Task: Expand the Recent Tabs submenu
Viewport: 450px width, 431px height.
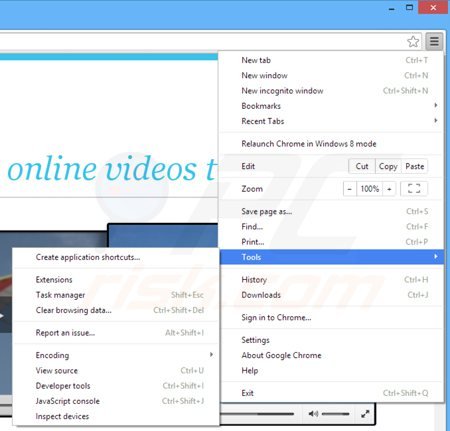Action: point(332,121)
